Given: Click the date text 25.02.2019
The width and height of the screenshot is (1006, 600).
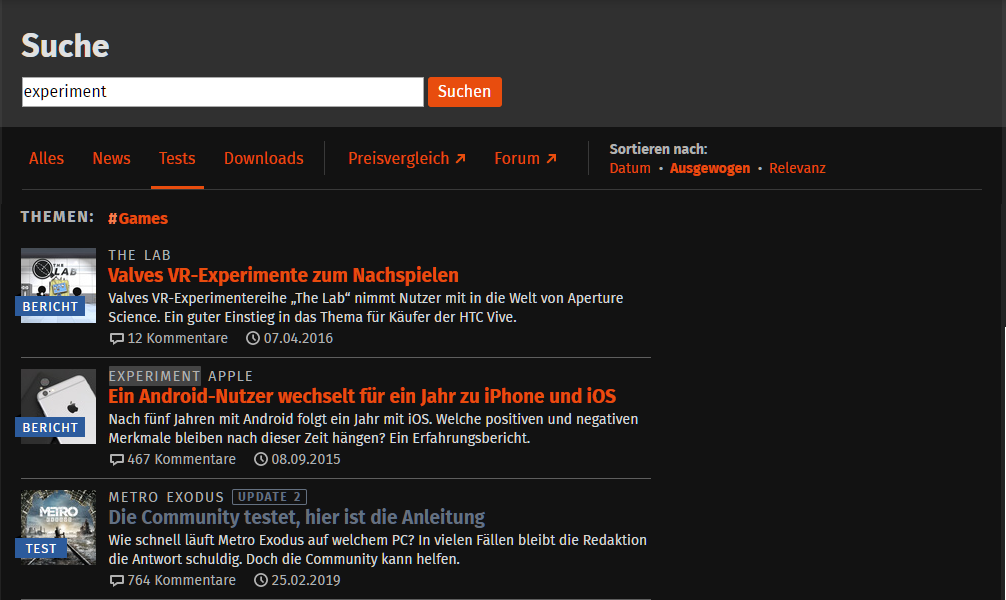Looking at the screenshot, I should (306, 580).
